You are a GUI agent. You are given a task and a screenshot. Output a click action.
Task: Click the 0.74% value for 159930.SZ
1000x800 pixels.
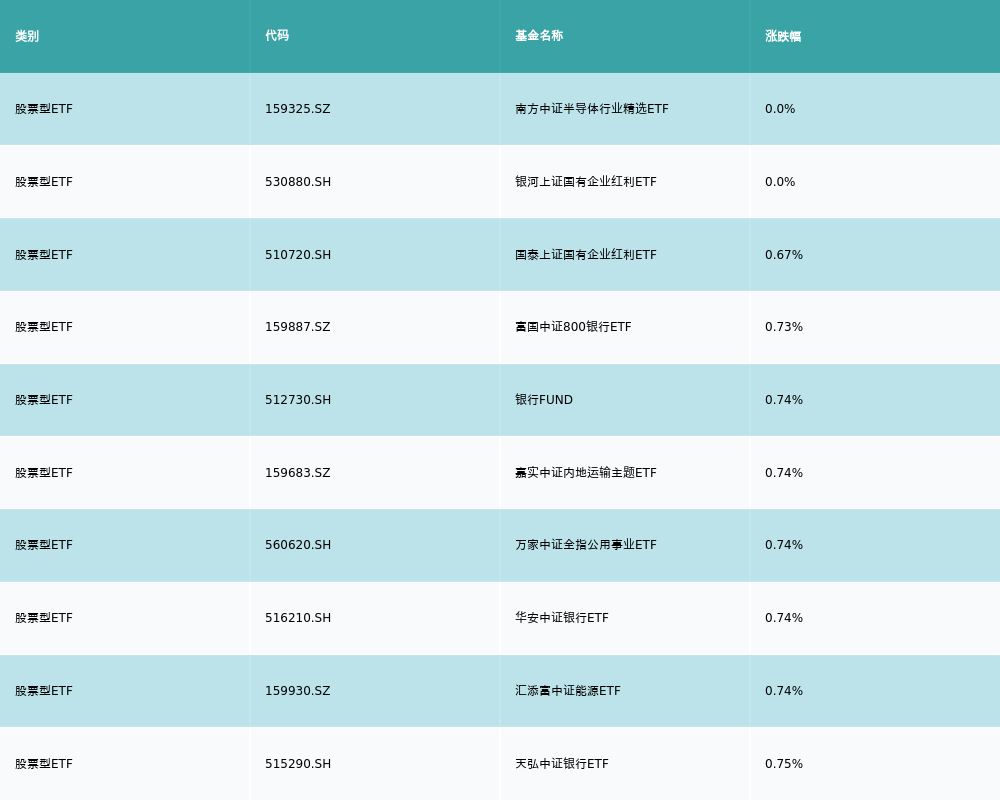(784, 691)
